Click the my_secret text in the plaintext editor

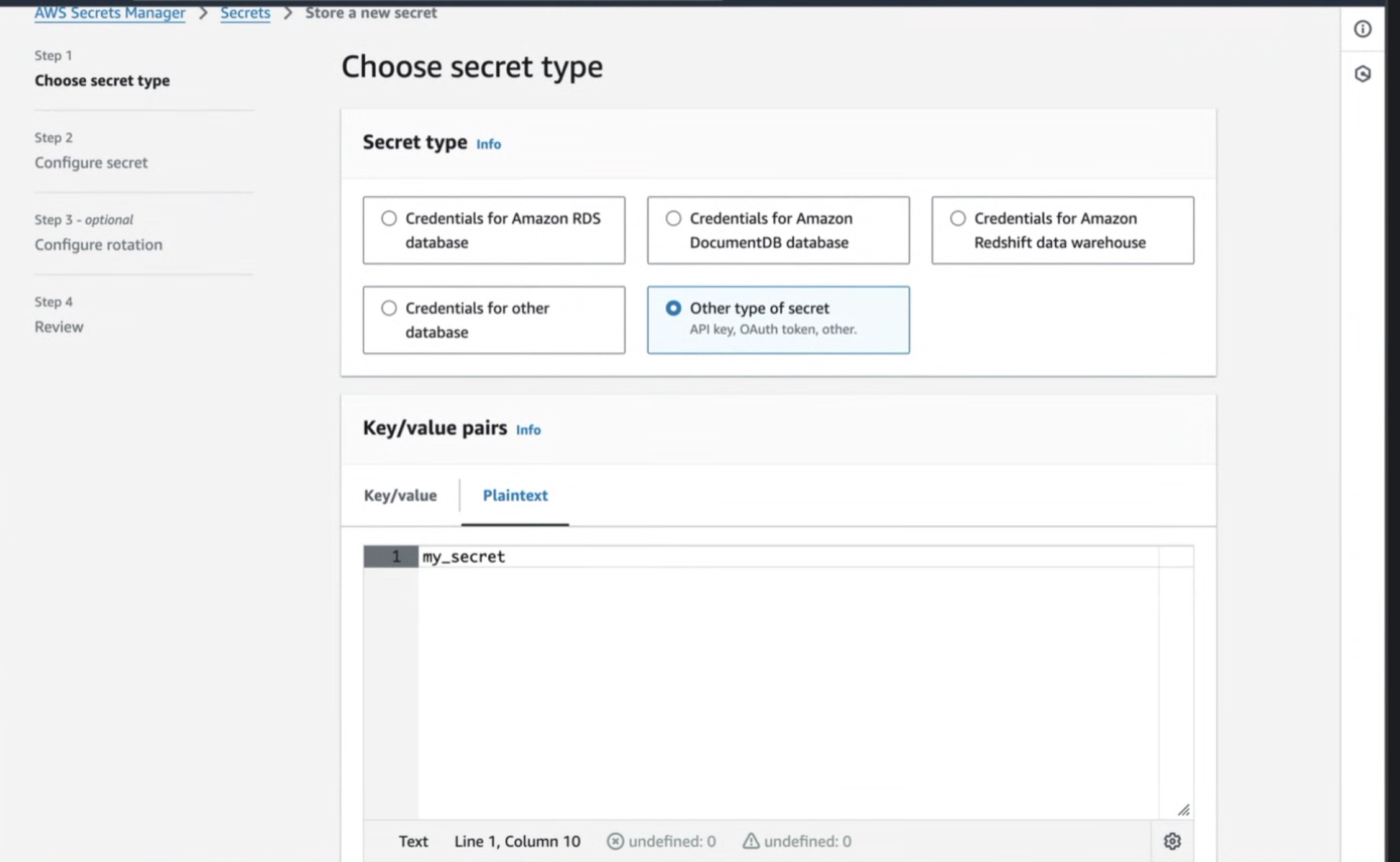pyautogui.click(x=464, y=557)
